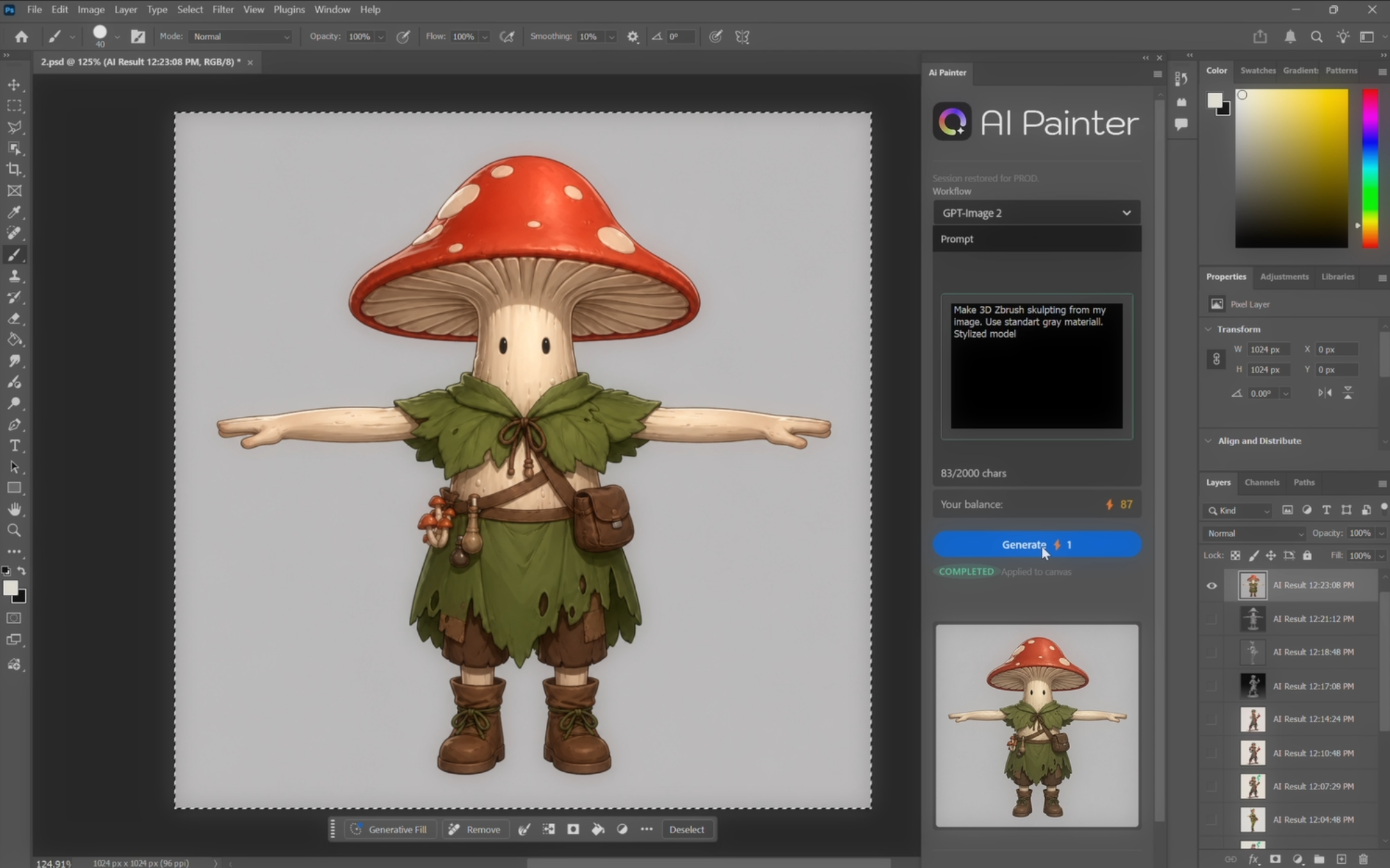Click the blue Generate button
Viewport: 1390px width, 868px height.
(x=1036, y=545)
